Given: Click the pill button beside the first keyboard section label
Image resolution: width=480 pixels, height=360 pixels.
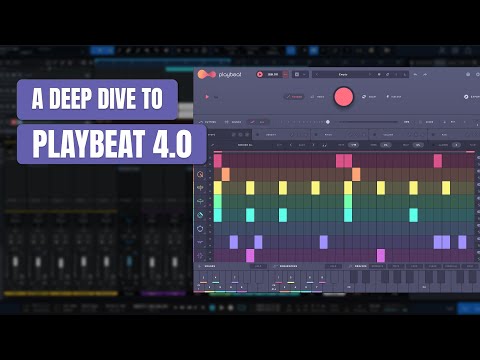Looking at the screenshot, I should (258, 266).
